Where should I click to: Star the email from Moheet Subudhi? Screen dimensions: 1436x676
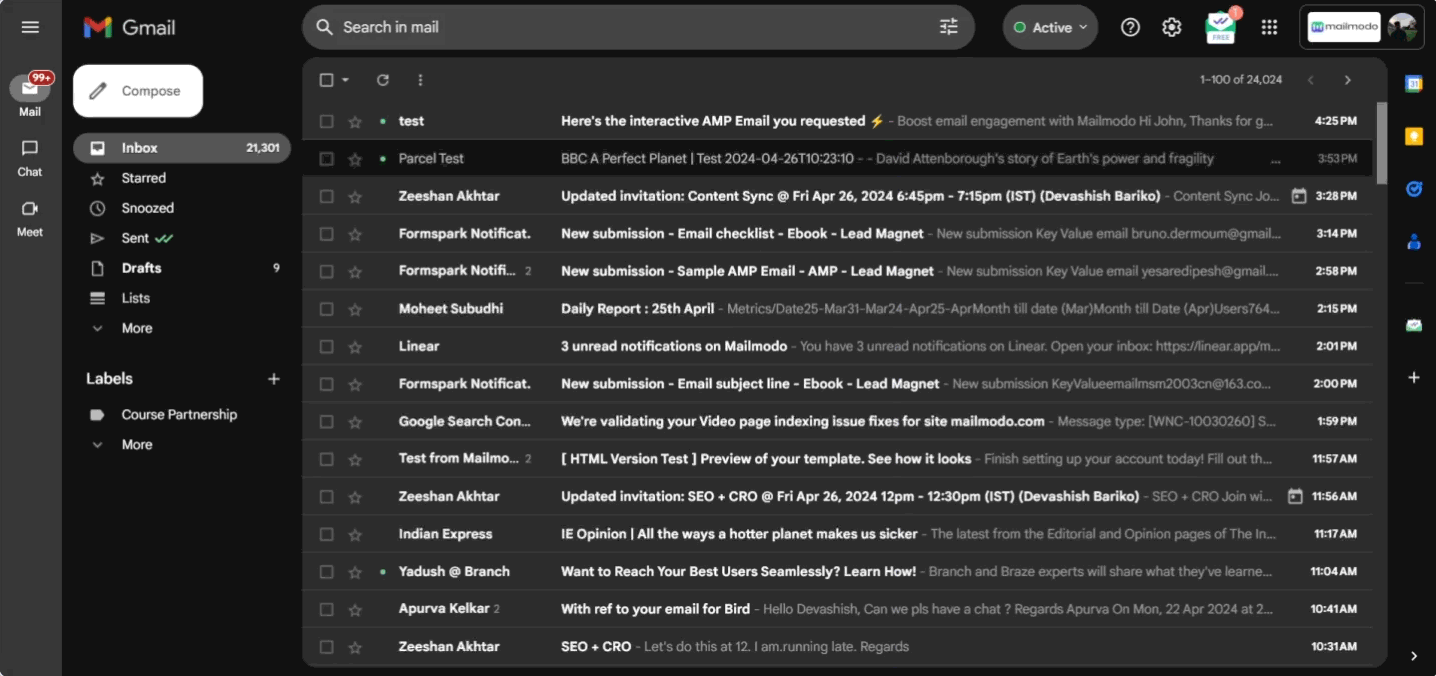[x=355, y=308]
